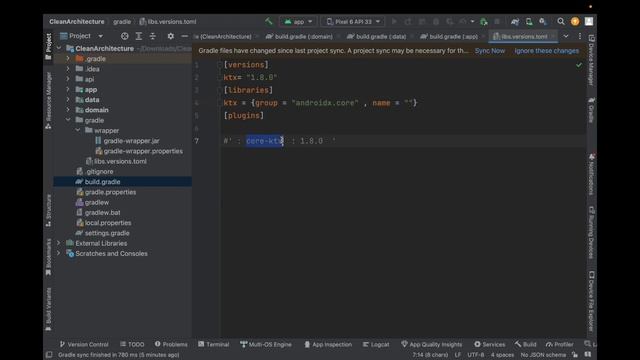Select gradle-wrapper.properties file
The height and width of the screenshot is (360, 640).
click(x=139, y=151)
